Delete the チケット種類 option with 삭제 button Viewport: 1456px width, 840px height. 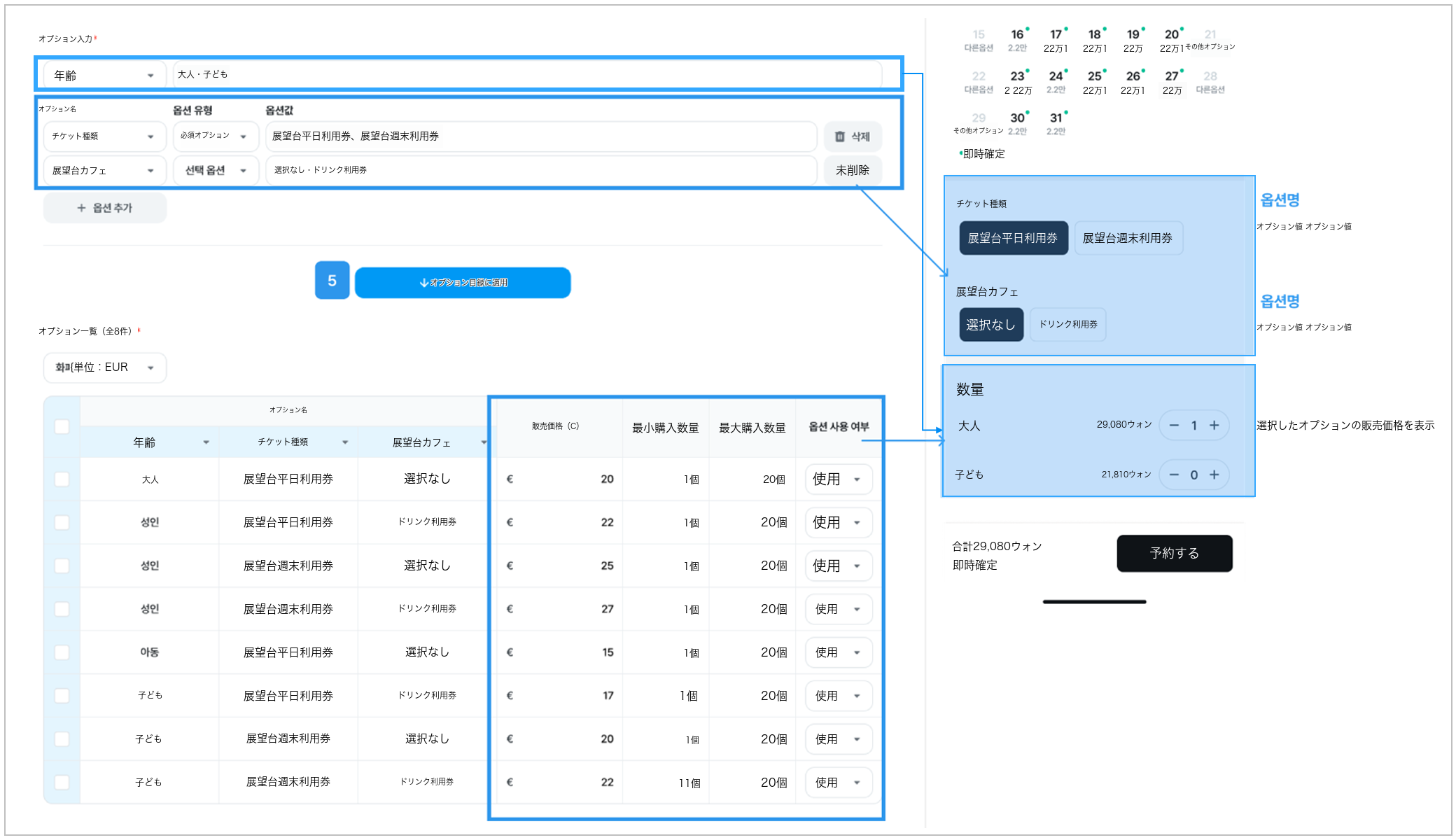point(852,136)
